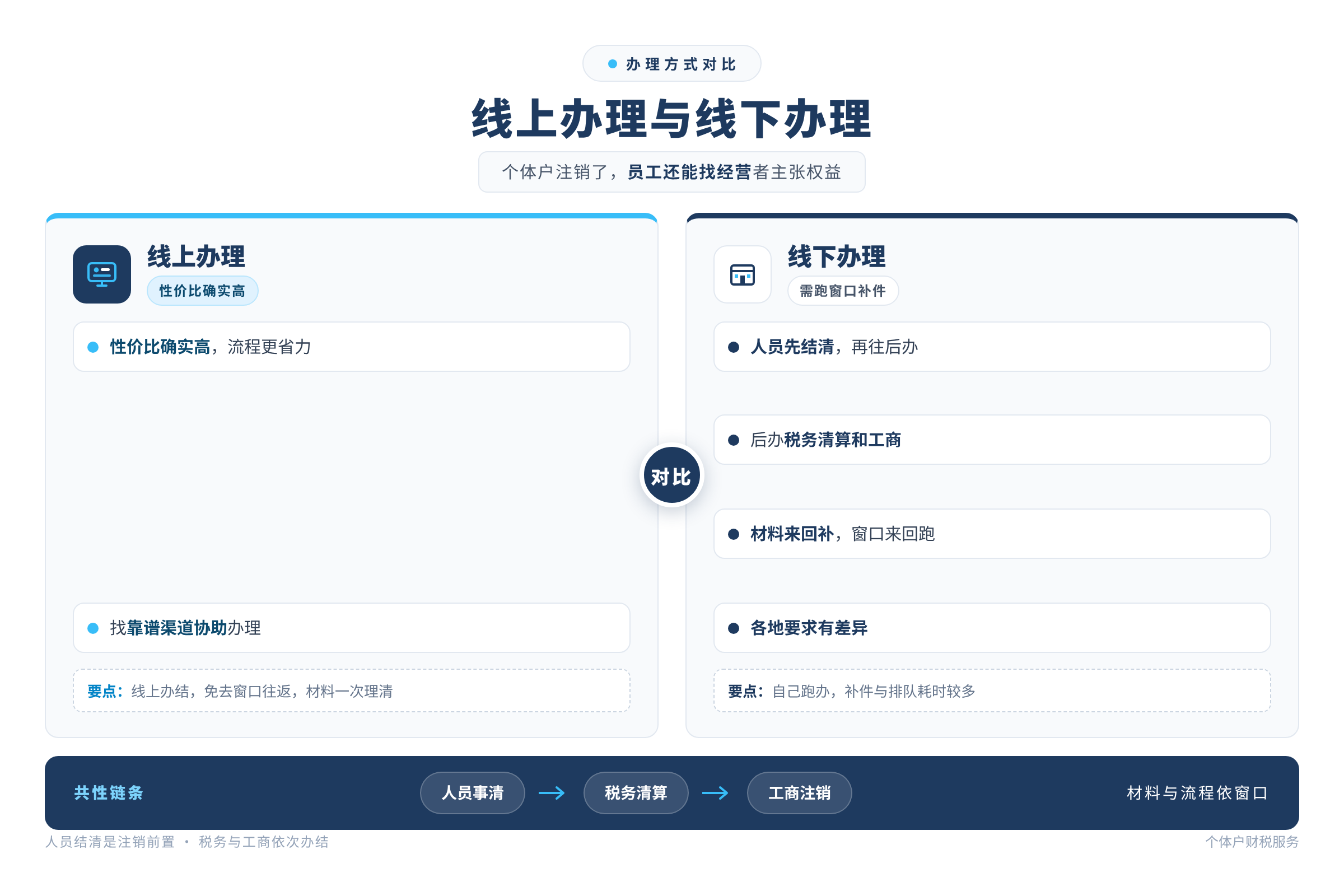Click the 性价比确实高 tag under 线上办理
Image resolution: width=1344 pixels, height=896 pixels.
202,290
